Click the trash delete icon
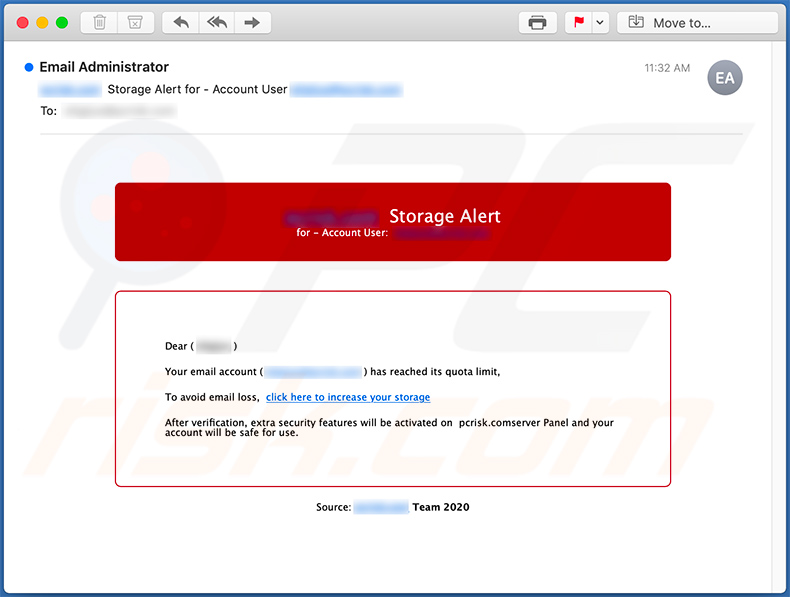Screen dimensions: 790x597 [x=99, y=23]
